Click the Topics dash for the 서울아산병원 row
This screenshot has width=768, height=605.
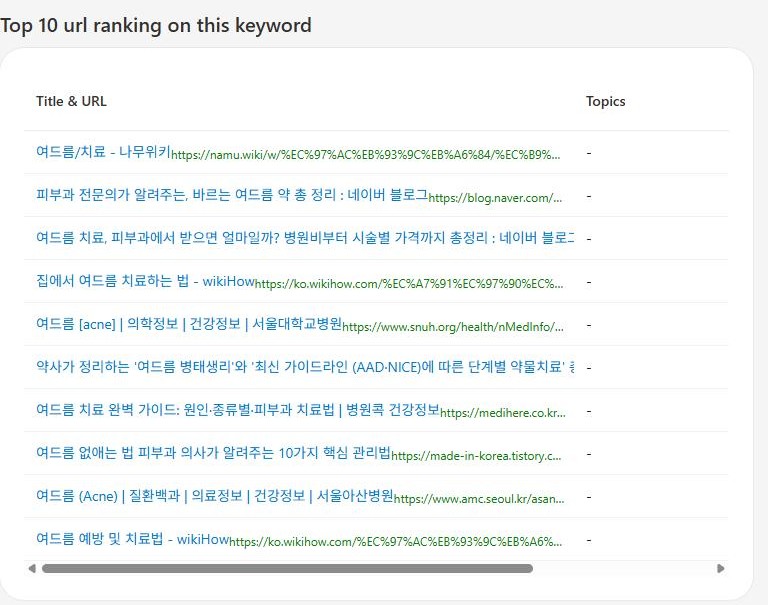(589, 497)
